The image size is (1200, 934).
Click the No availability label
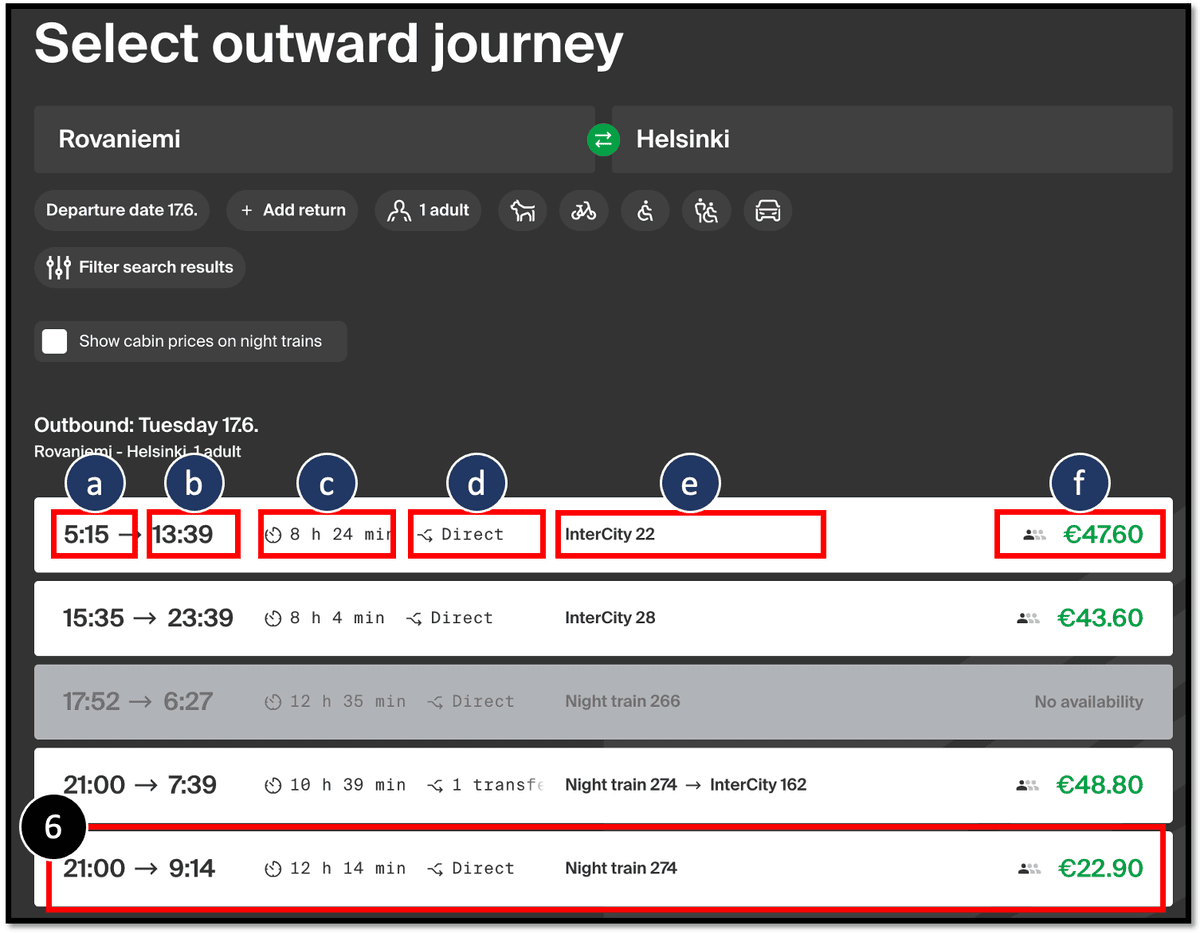[x=1089, y=702]
